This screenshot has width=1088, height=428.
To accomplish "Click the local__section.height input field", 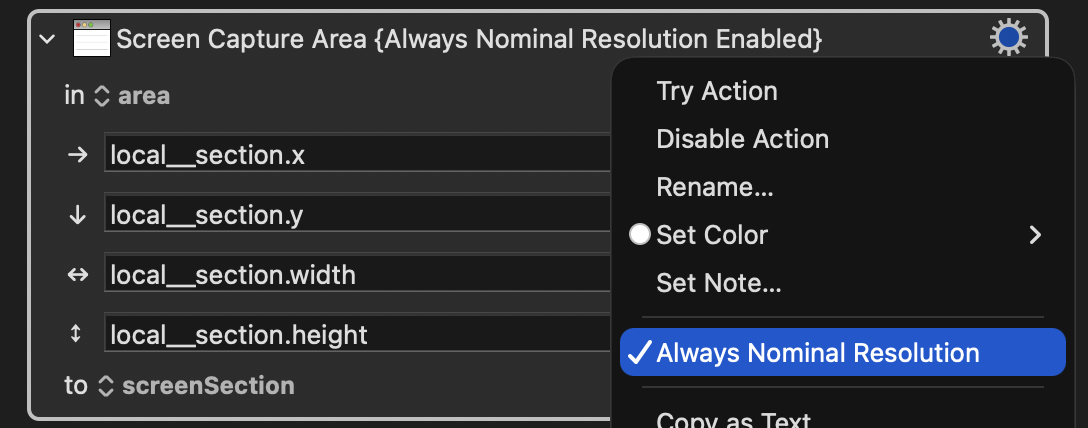I will pyautogui.click(x=357, y=334).
